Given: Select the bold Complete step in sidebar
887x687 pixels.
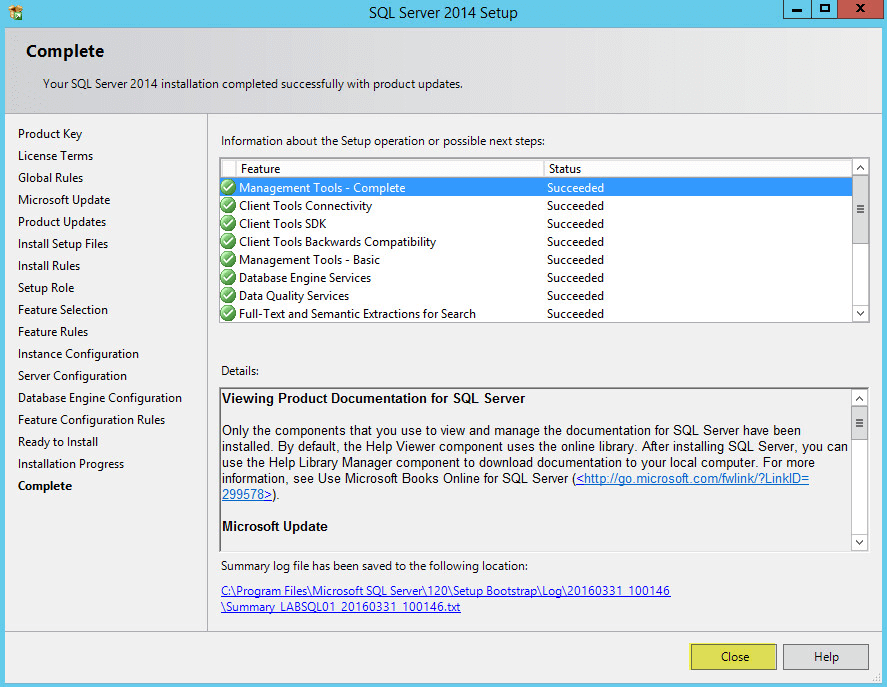Looking at the screenshot, I should (45, 486).
